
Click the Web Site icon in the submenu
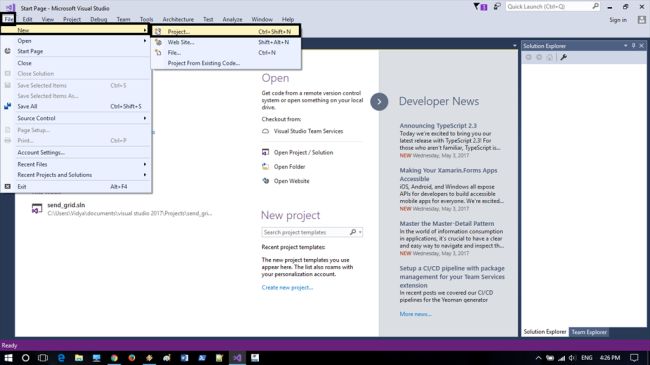tap(158, 42)
